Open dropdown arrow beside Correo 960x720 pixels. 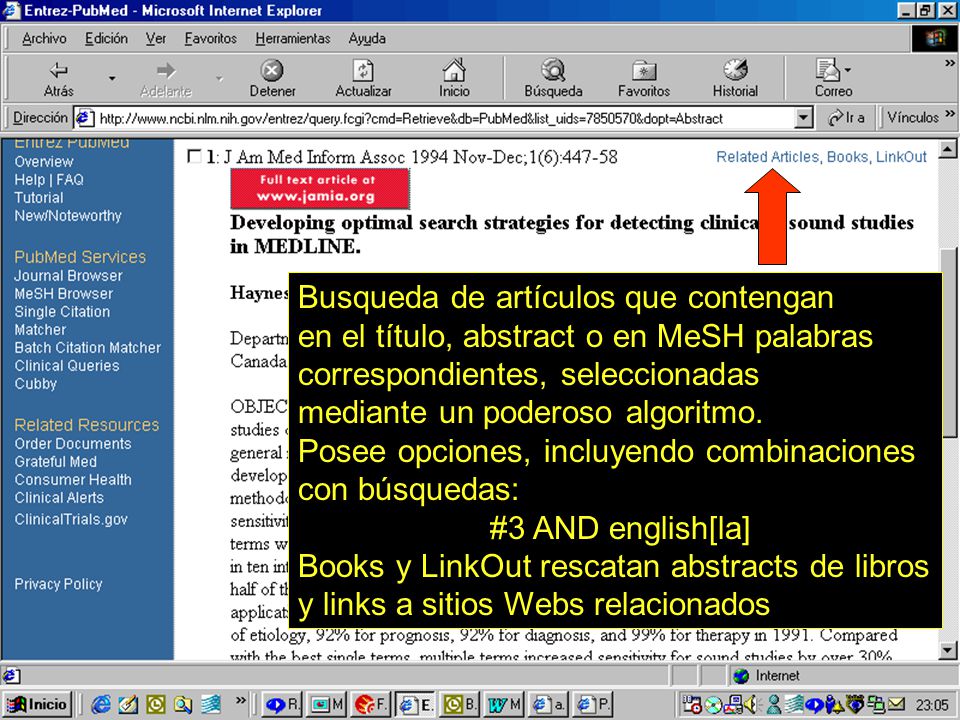click(848, 70)
